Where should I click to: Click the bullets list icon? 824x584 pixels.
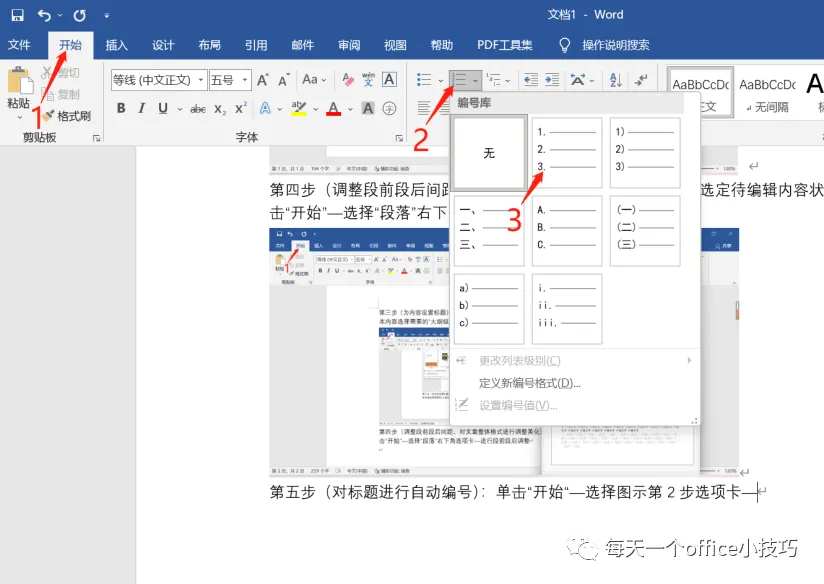pos(424,80)
